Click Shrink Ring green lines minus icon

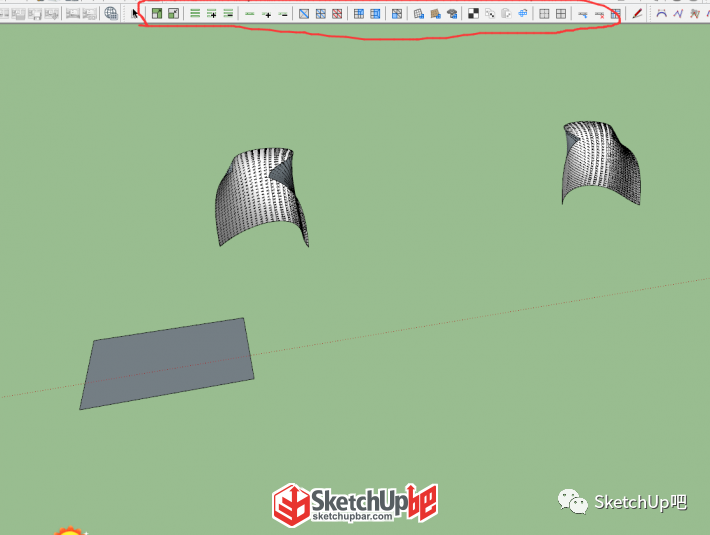(x=228, y=14)
